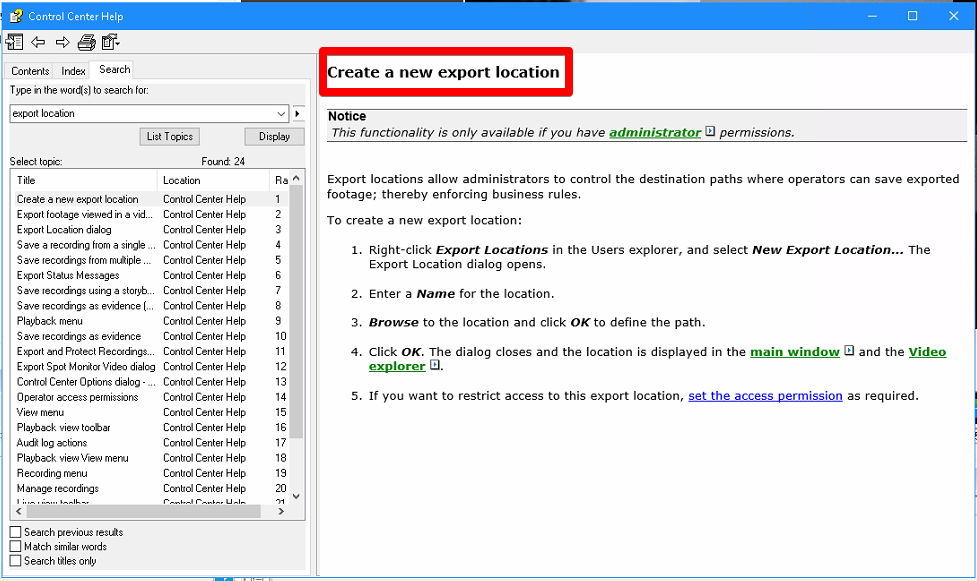Click the arrow button beside the search field
Screen dimensions: 977x581
point(298,114)
